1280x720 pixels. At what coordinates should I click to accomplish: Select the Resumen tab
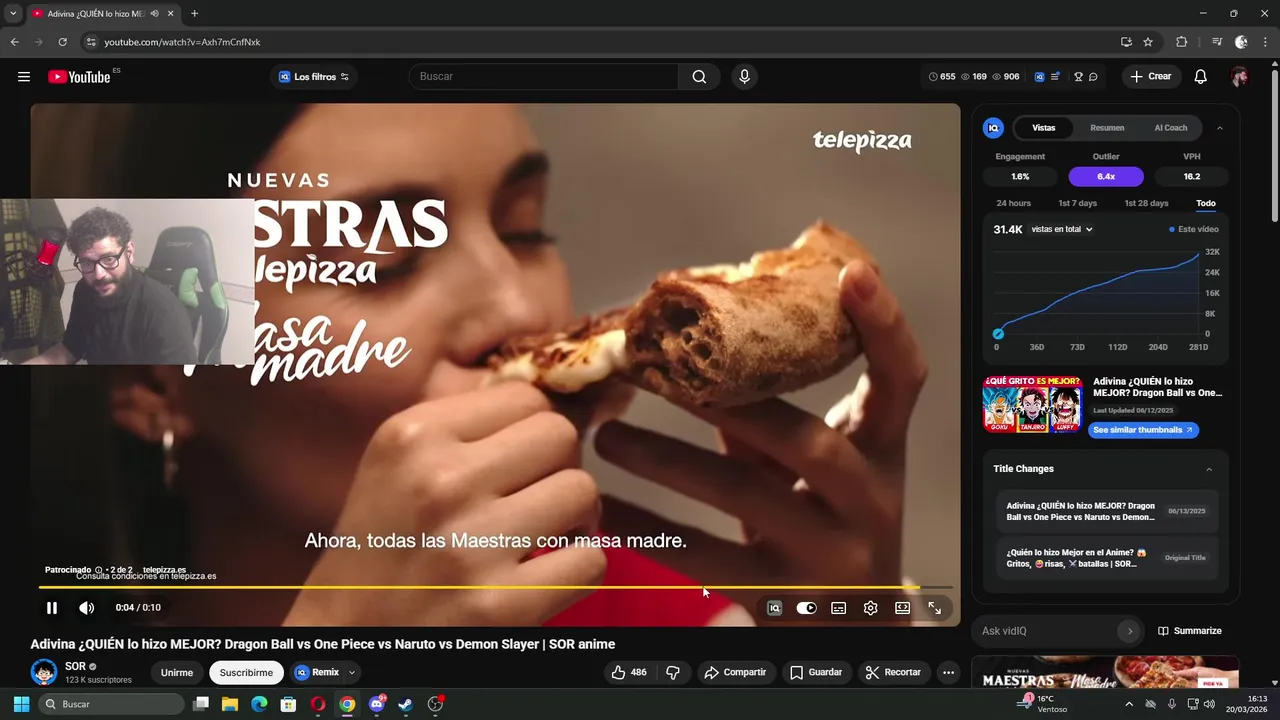1107,128
